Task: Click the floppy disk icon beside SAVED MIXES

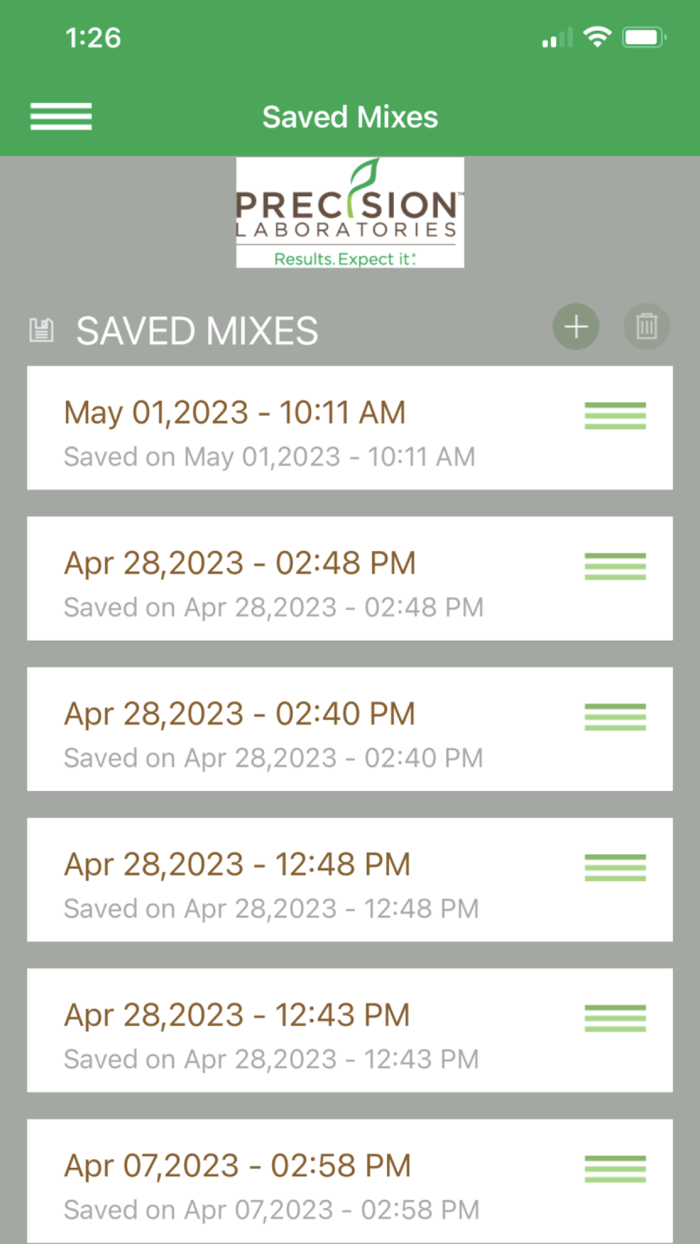Action: [x=41, y=330]
